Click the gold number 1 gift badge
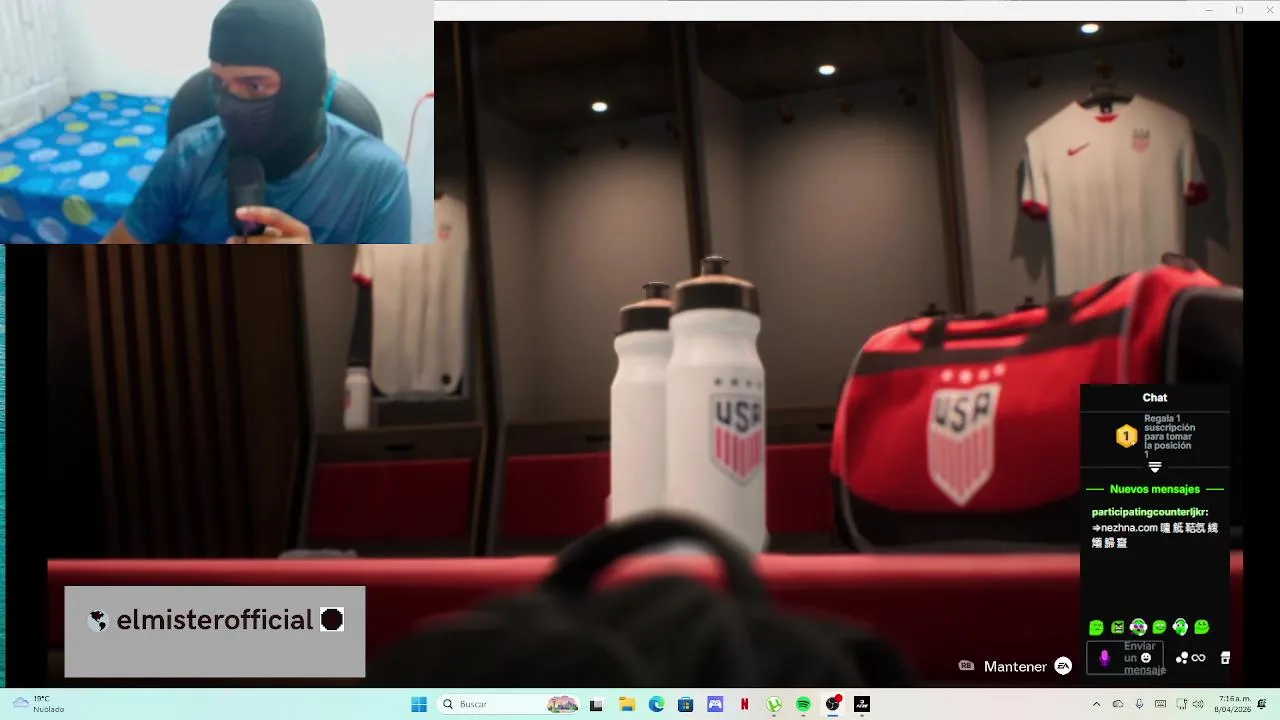This screenshot has height=720, width=1280. [1126, 436]
